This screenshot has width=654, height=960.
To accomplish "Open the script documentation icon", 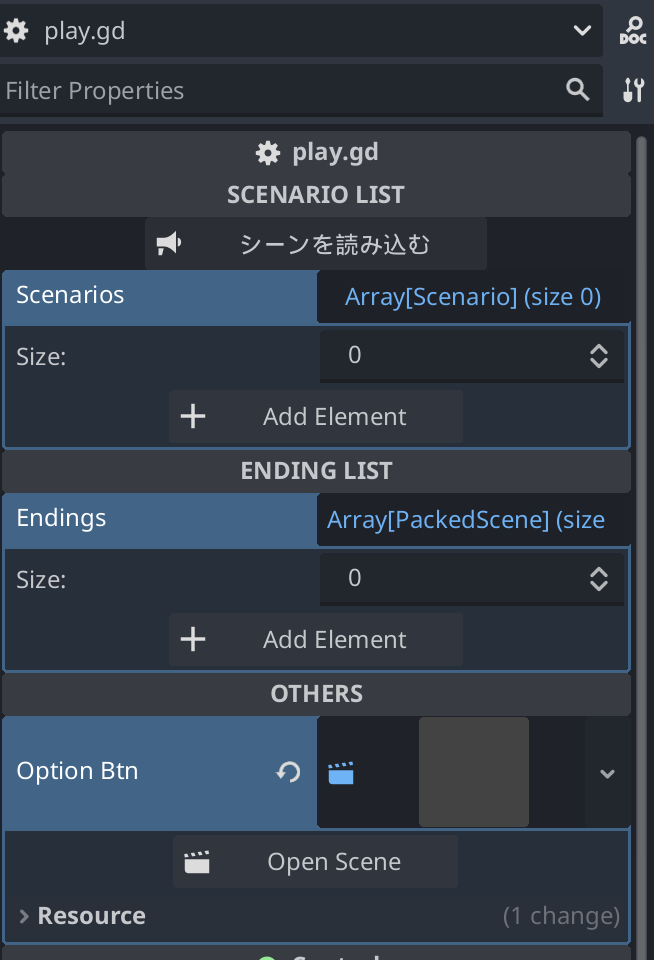I will (x=633, y=31).
